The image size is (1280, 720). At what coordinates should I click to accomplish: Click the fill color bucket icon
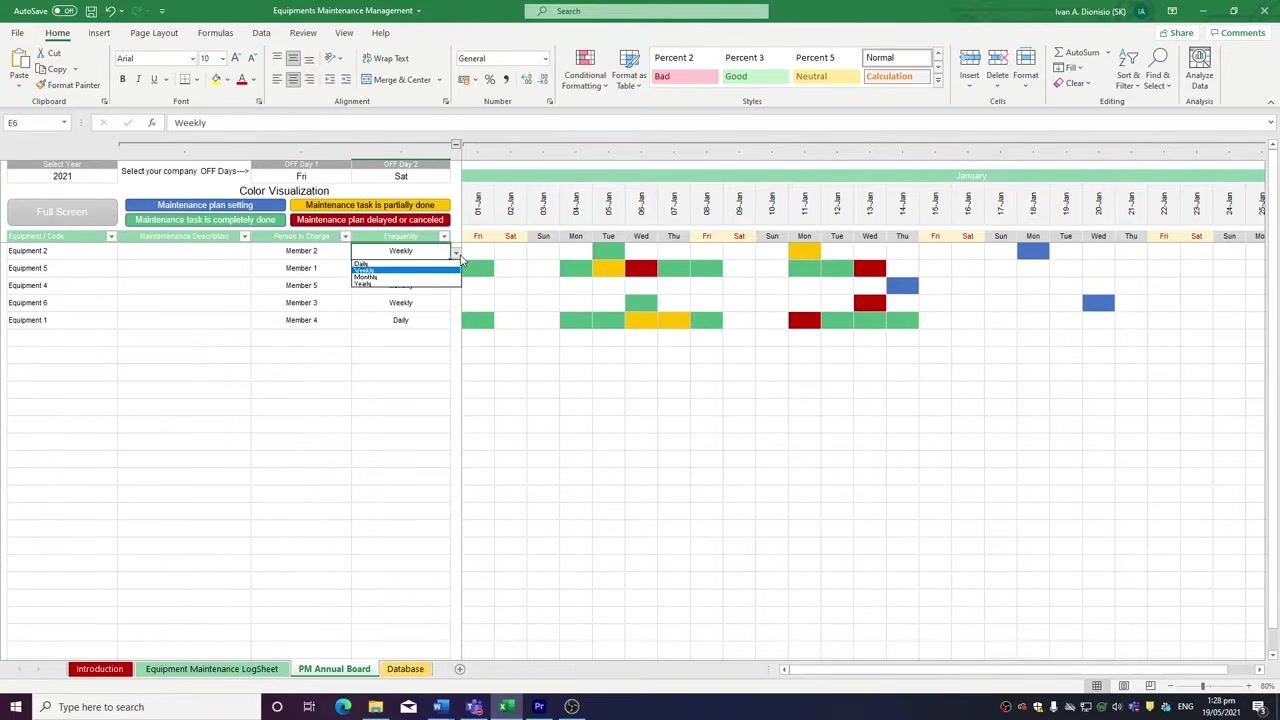click(x=216, y=80)
